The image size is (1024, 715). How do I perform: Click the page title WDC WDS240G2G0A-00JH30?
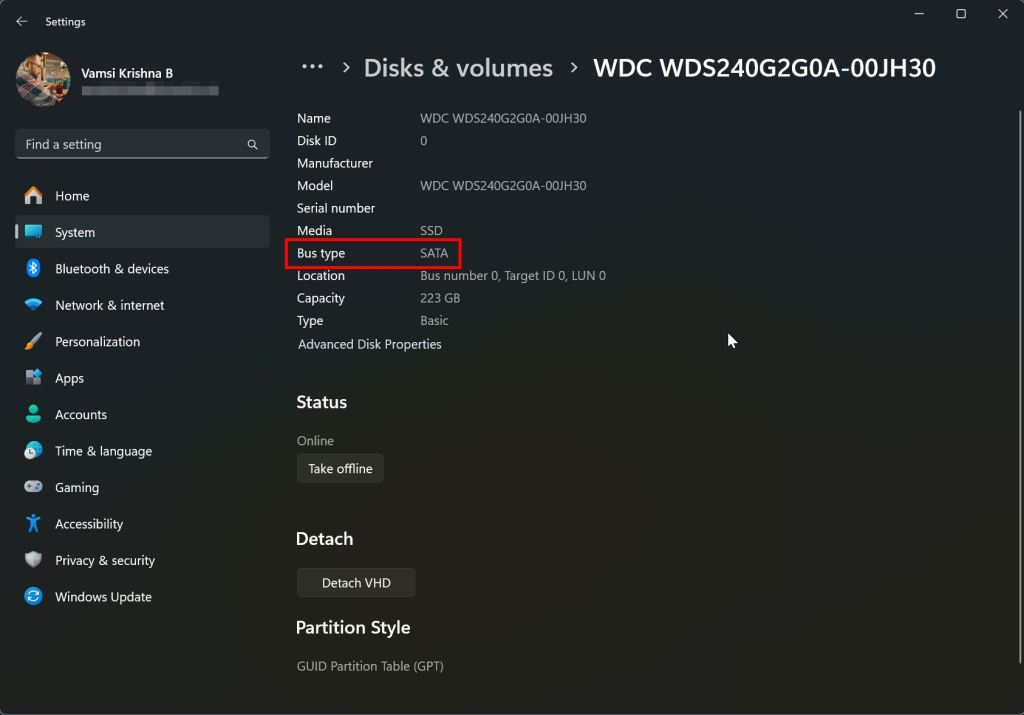click(764, 68)
